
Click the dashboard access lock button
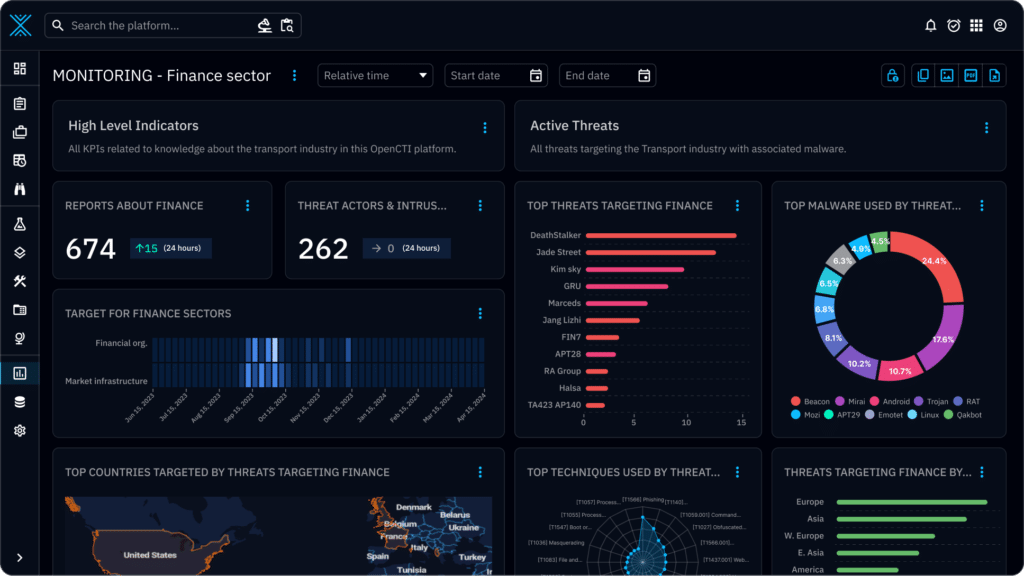pyautogui.click(x=893, y=75)
